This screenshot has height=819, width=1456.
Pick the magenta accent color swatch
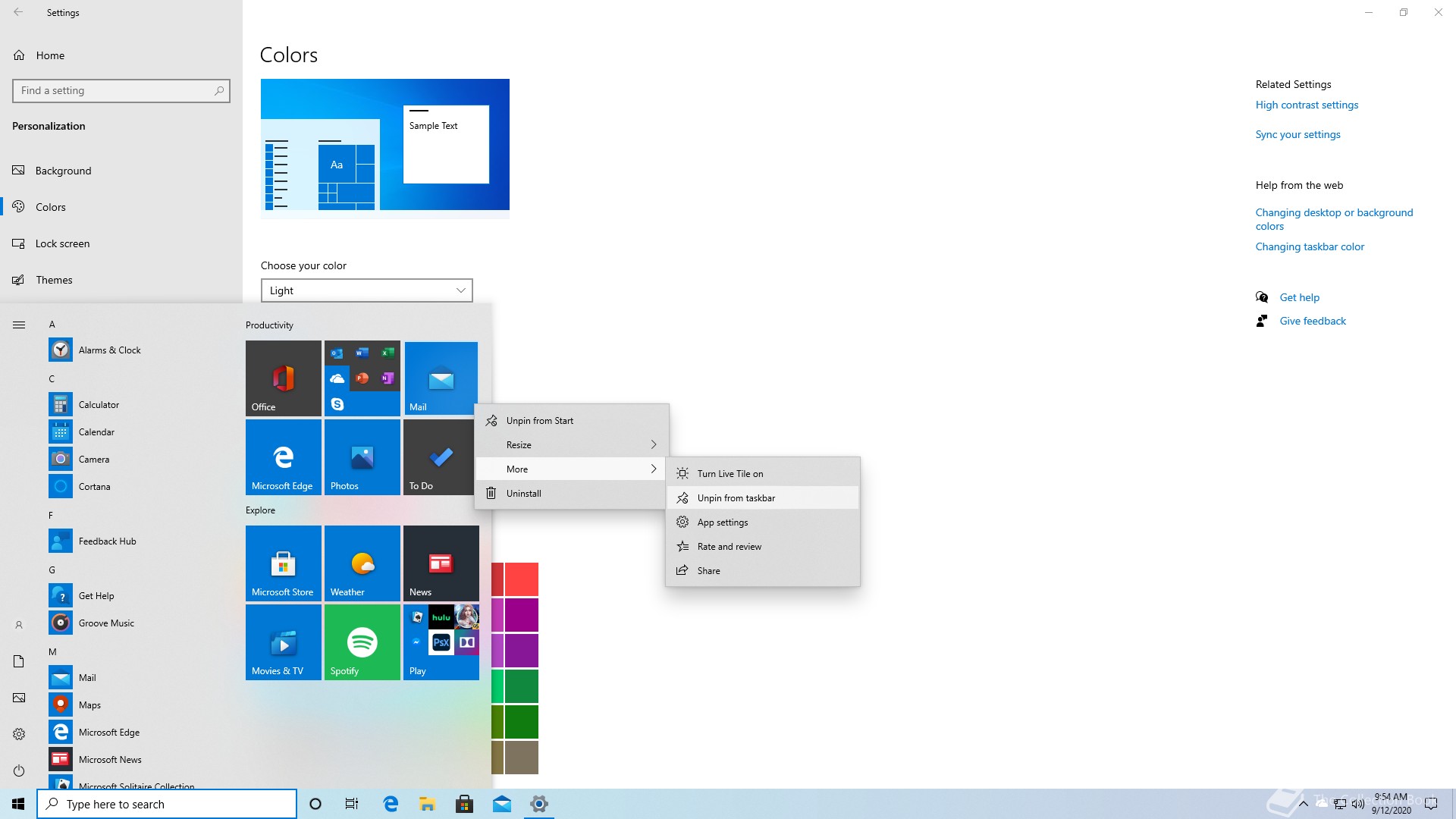click(521, 614)
